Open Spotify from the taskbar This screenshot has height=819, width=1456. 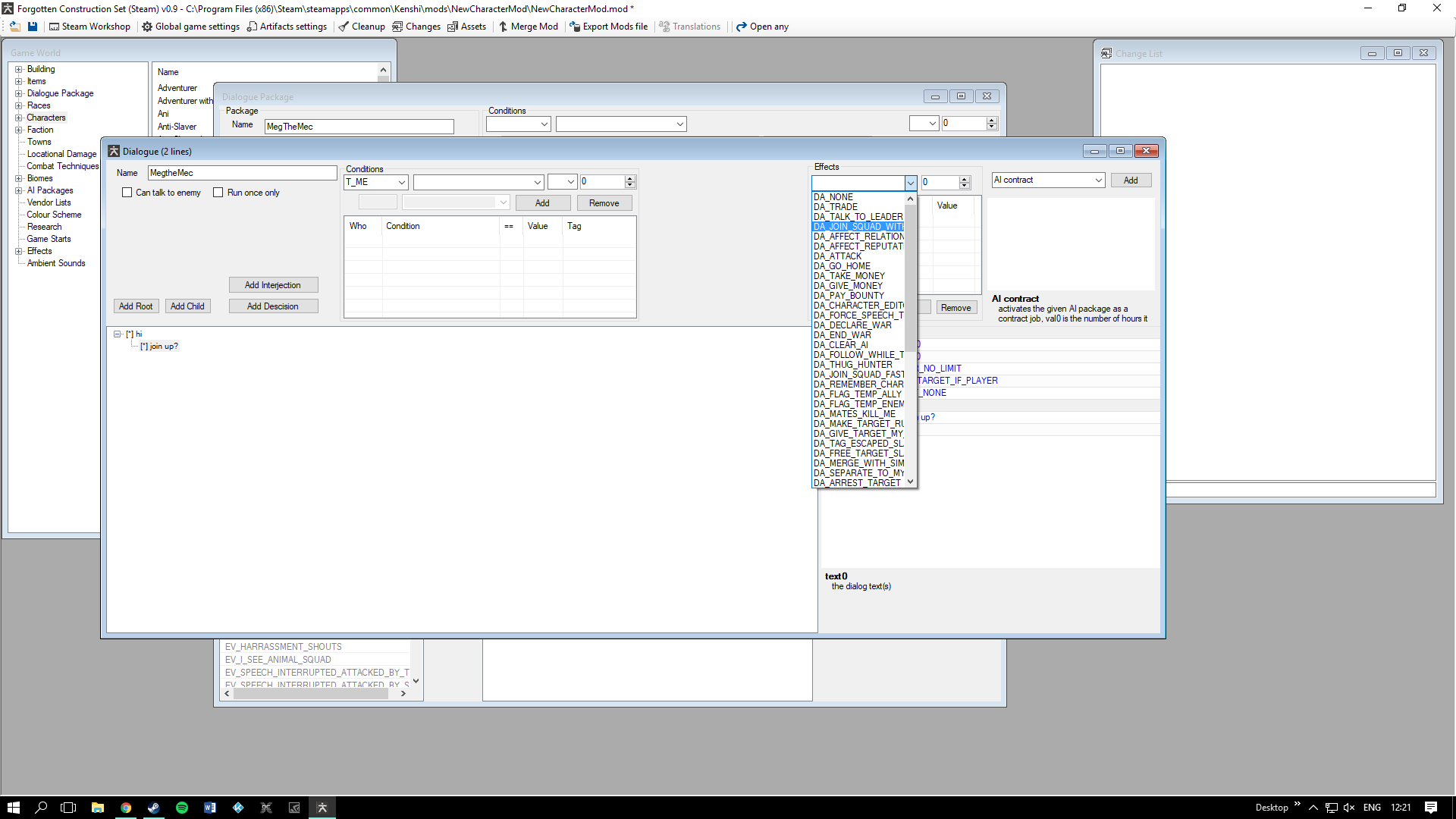tap(182, 808)
